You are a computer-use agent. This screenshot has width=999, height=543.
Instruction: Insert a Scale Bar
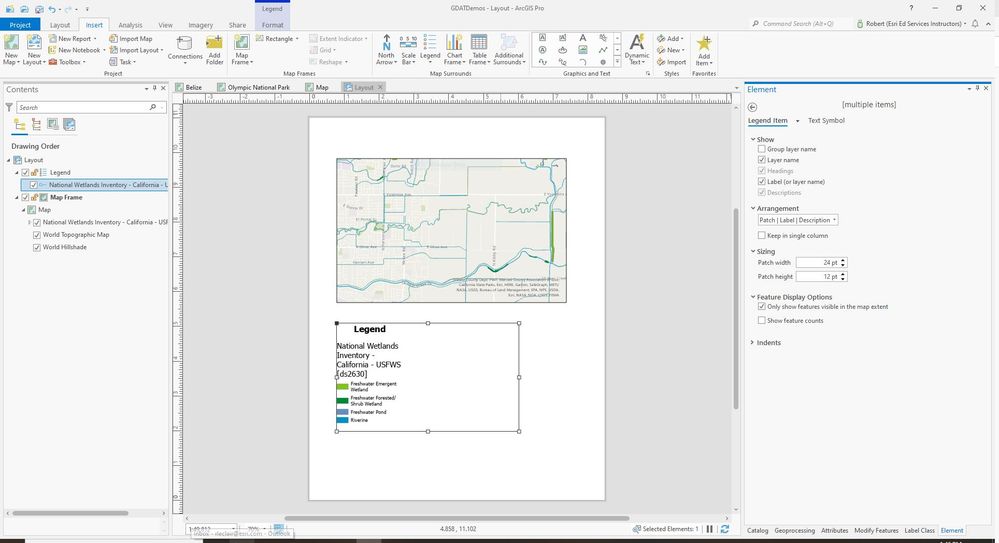[x=408, y=43]
